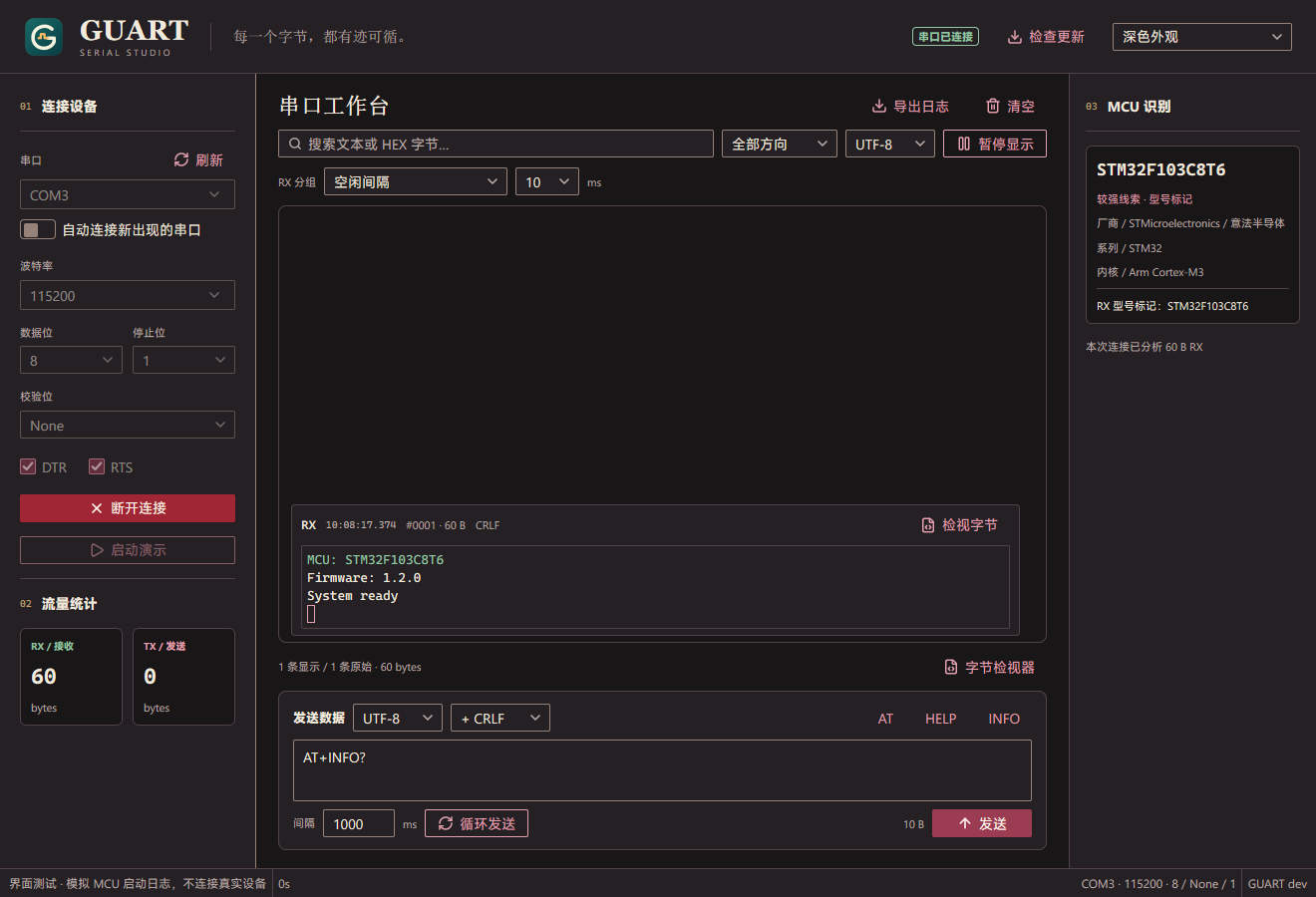Screen dimensions: 1316x897
Task: Uncheck the RTS checkbox
Action: click(97, 466)
